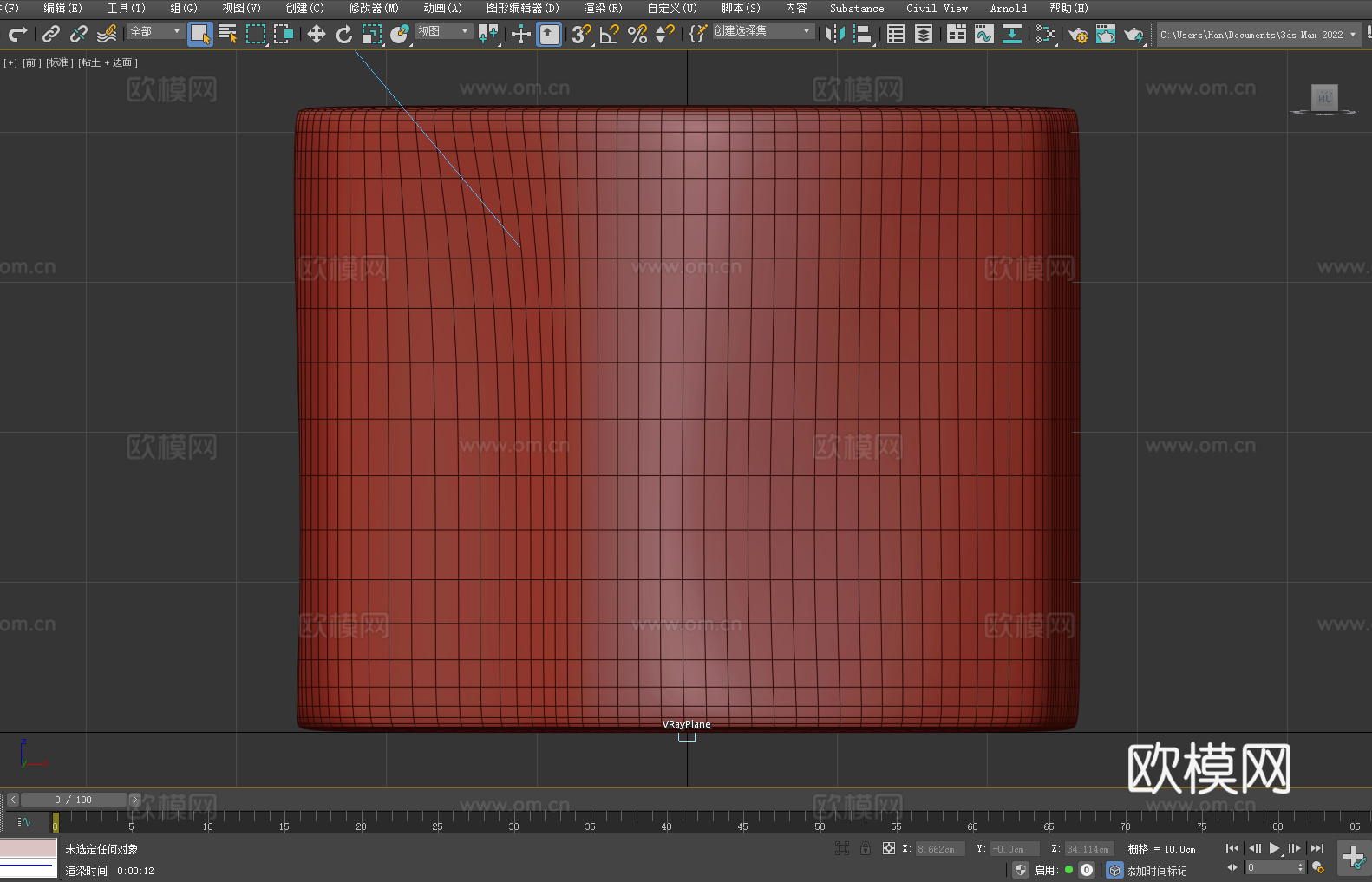This screenshot has height=882, width=1372.
Task: Toggle the 3D Snaps button
Action: tap(581, 34)
